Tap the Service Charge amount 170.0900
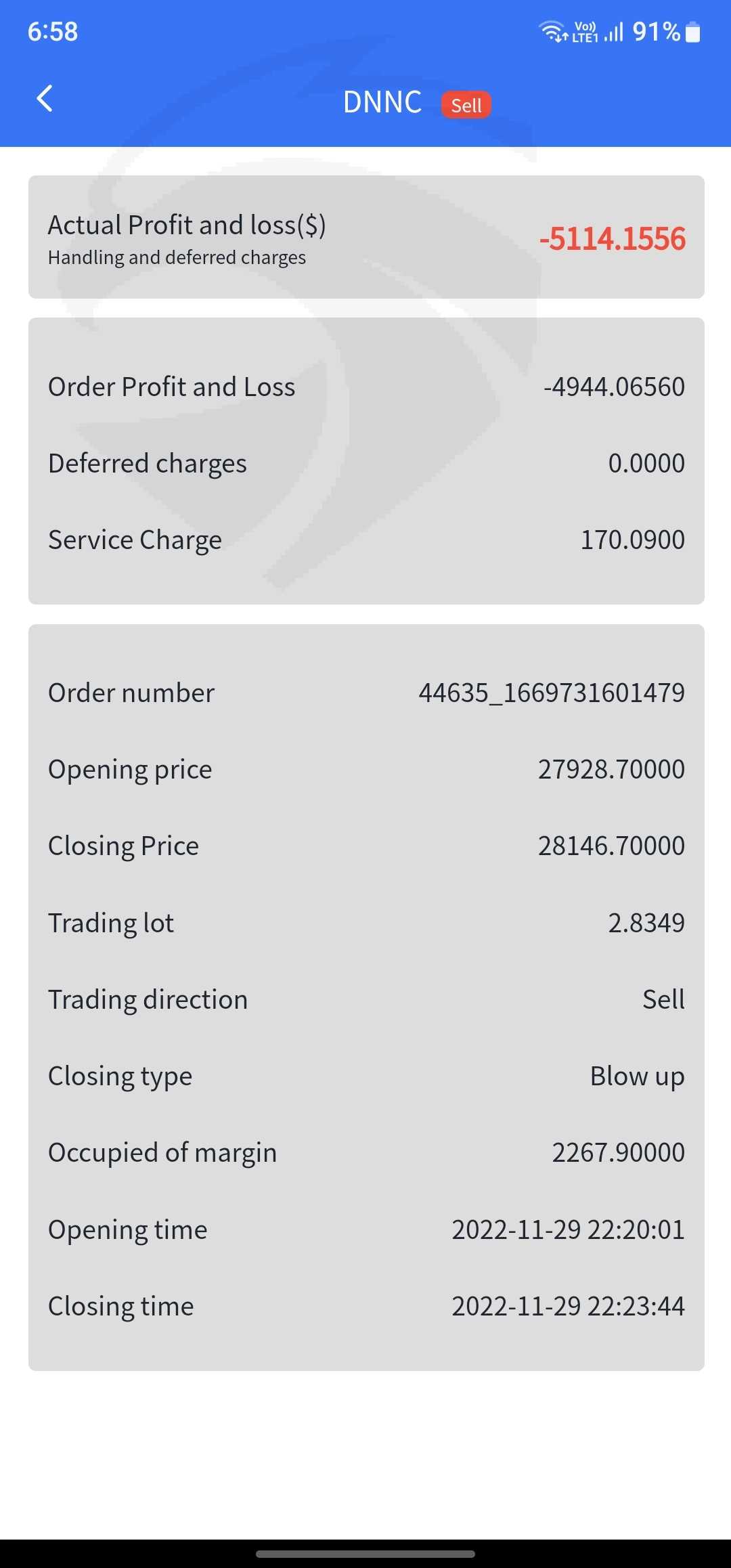Image resolution: width=731 pixels, height=1568 pixels. pyautogui.click(x=632, y=540)
